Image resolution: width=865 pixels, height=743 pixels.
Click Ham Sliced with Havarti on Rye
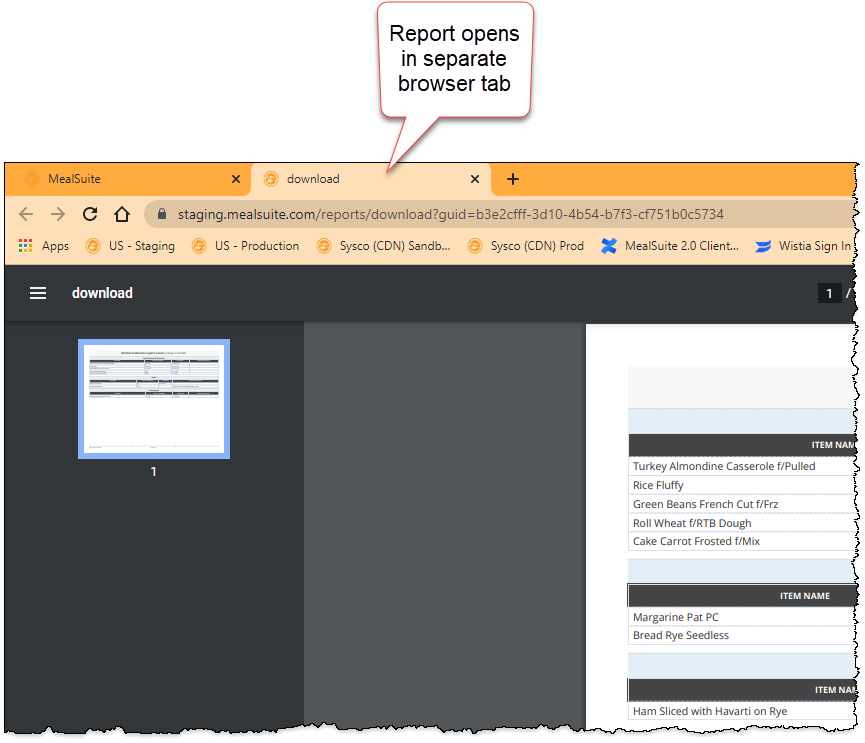click(x=743, y=712)
